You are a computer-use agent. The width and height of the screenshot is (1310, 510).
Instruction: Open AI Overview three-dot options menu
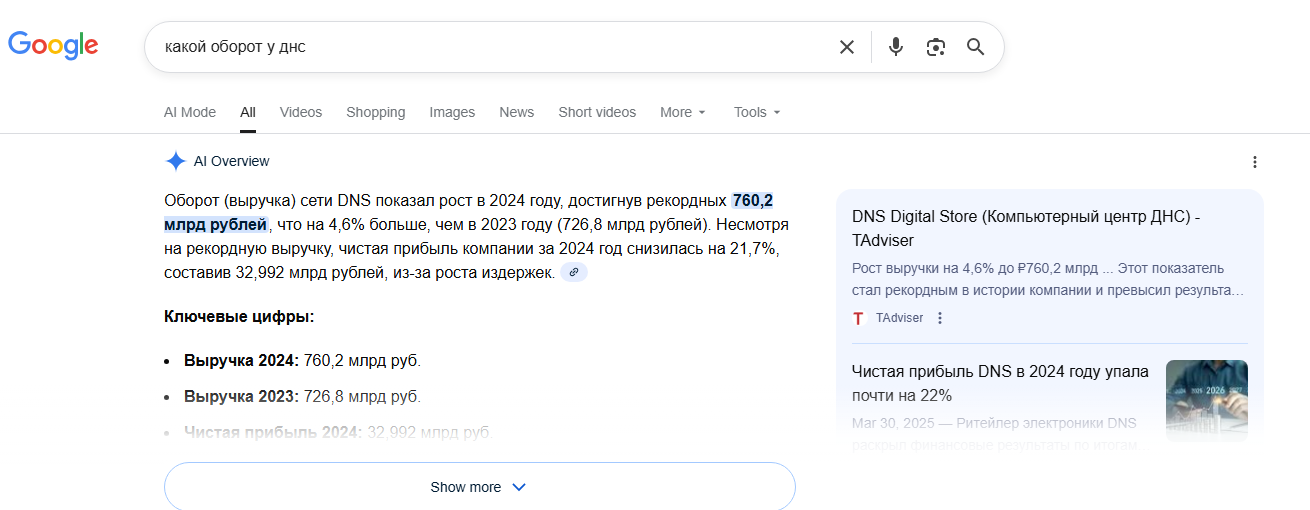point(1255,162)
